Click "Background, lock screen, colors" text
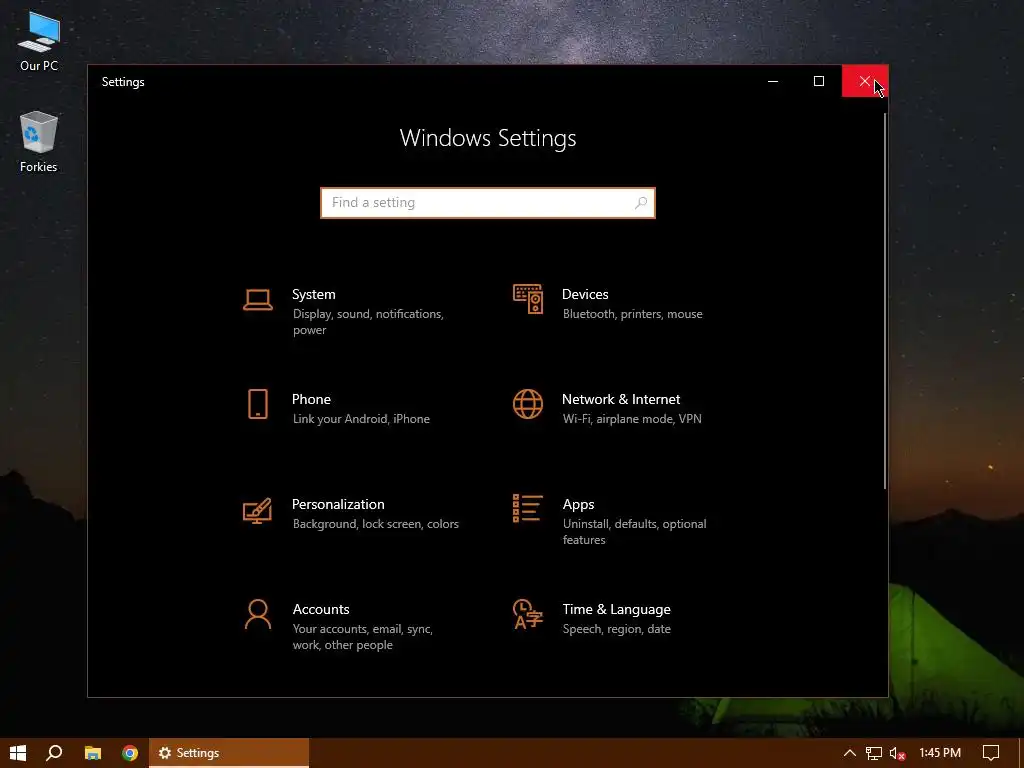Image resolution: width=1024 pixels, height=768 pixels. click(376, 524)
